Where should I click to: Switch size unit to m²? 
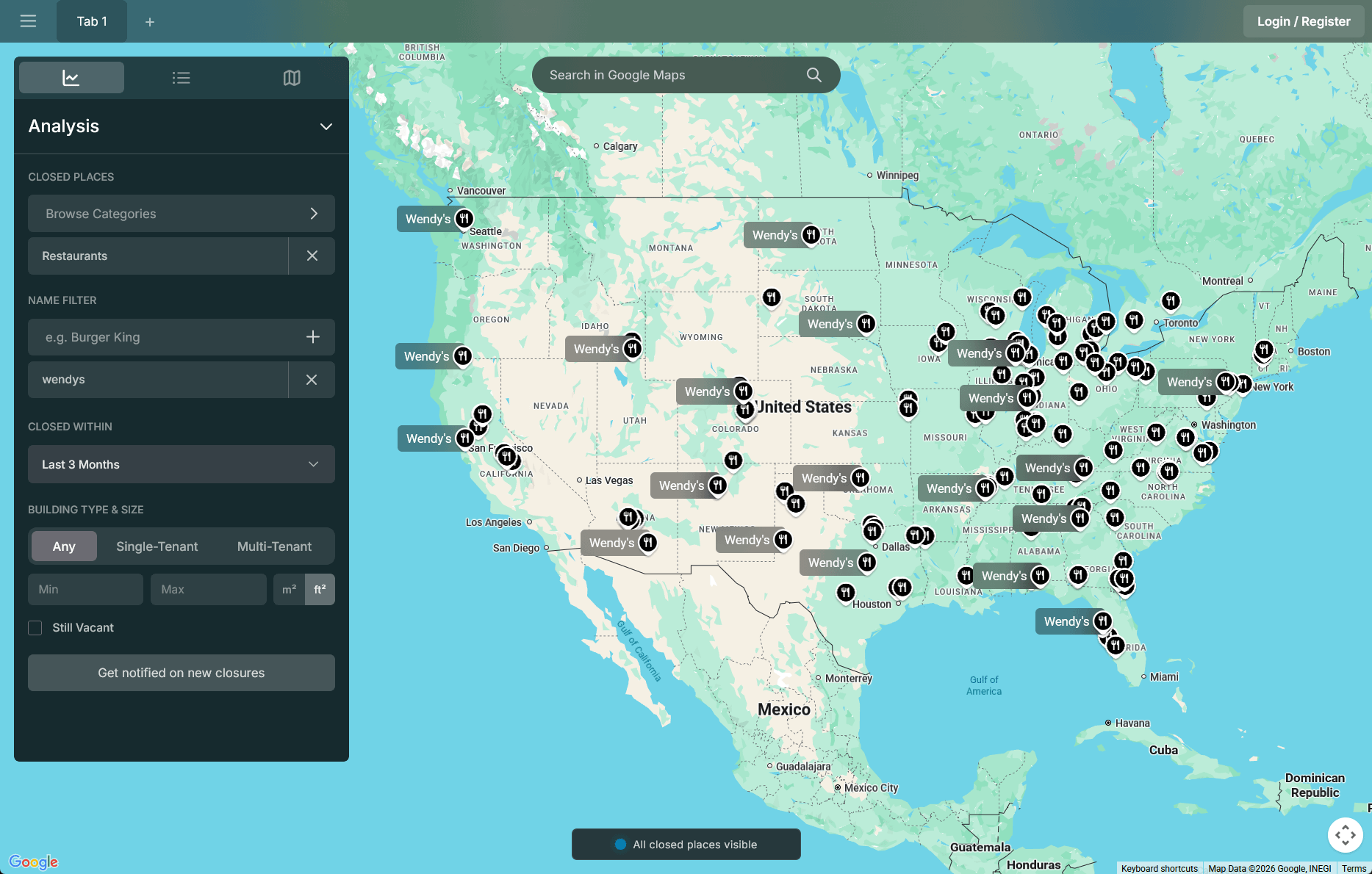pyautogui.click(x=289, y=590)
